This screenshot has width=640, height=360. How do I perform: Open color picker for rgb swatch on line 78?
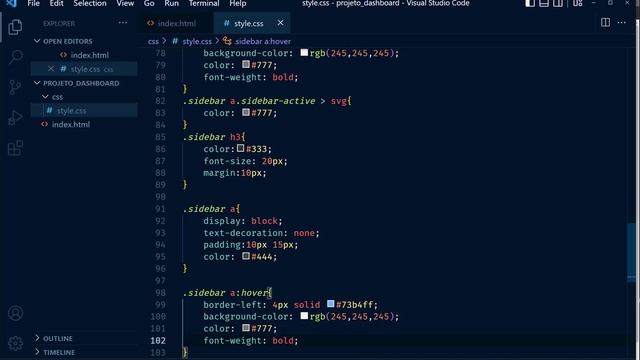(x=304, y=53)
